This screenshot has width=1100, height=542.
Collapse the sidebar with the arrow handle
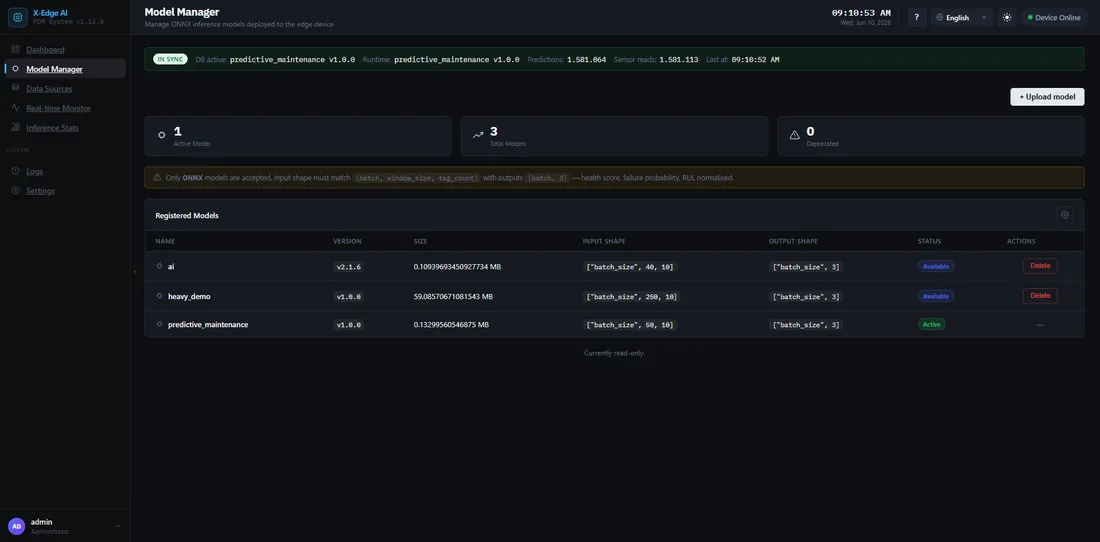[135, 271]
